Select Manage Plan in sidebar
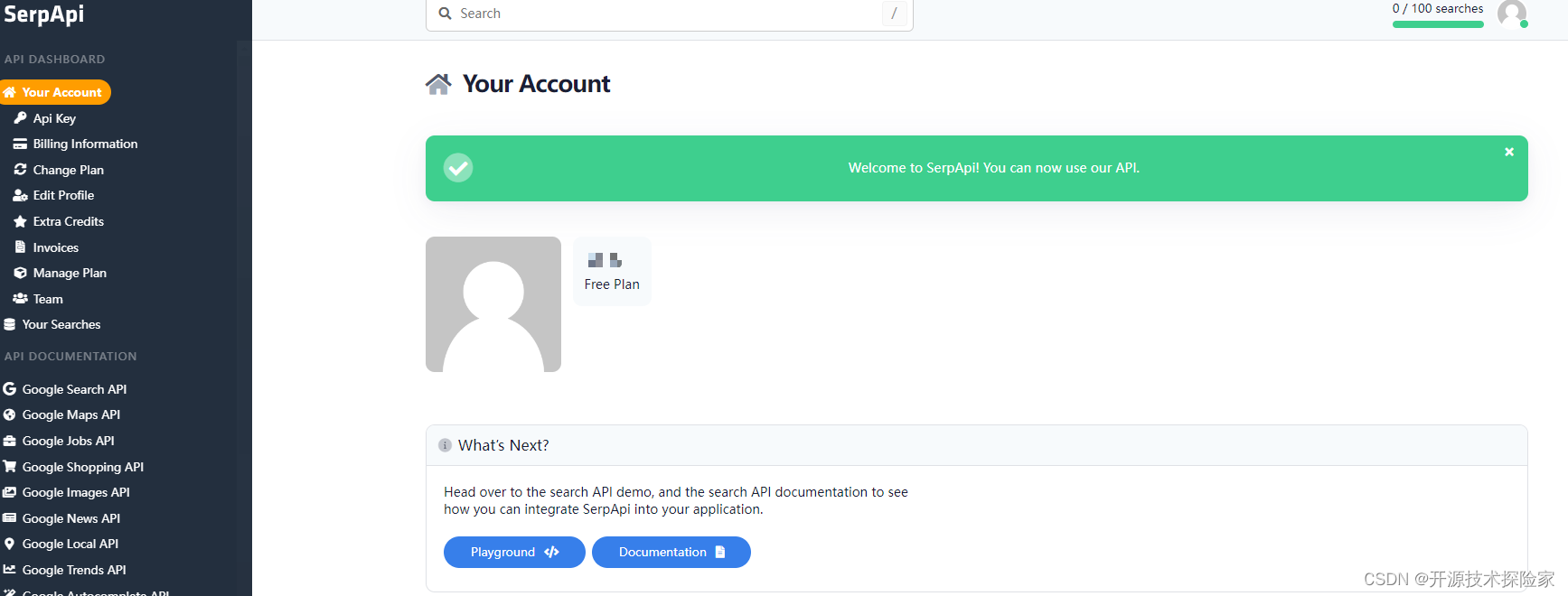Viewport: 1568px width, 596px height. (70, 273)
